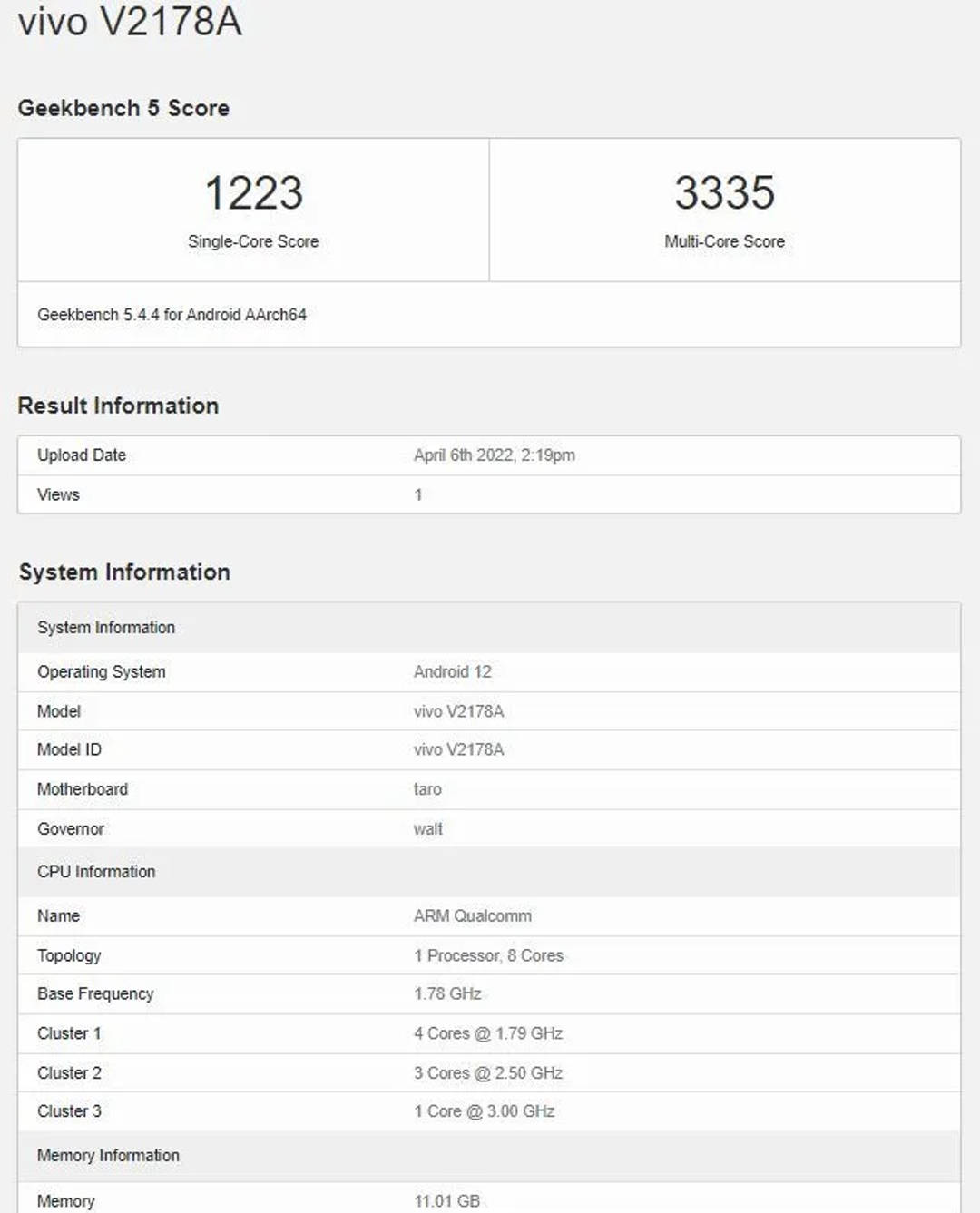Select the CPU Name ARM Qualcomm
Screen dimensions: 980x1213
[x=472, y=915]
